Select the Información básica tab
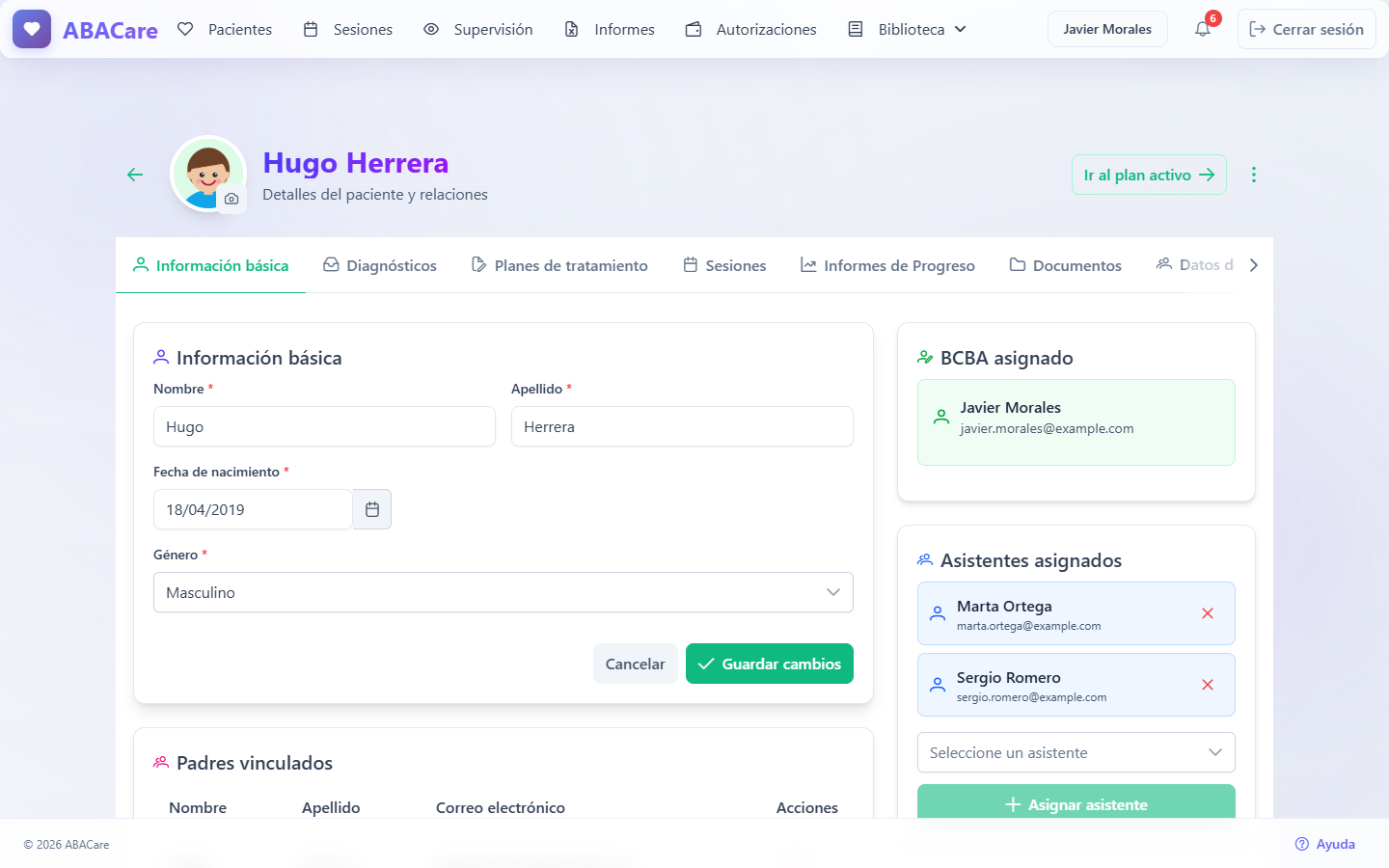This screenshot has width=1389, height=868. (211, 265)
